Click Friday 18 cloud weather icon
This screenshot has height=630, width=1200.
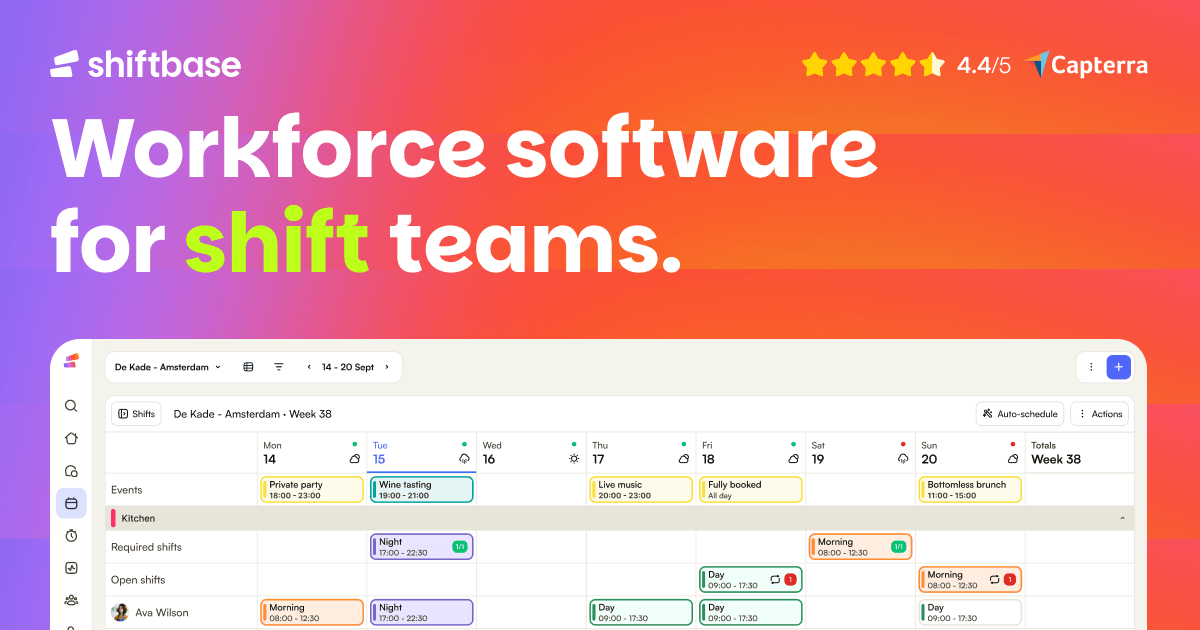(793, 459)
